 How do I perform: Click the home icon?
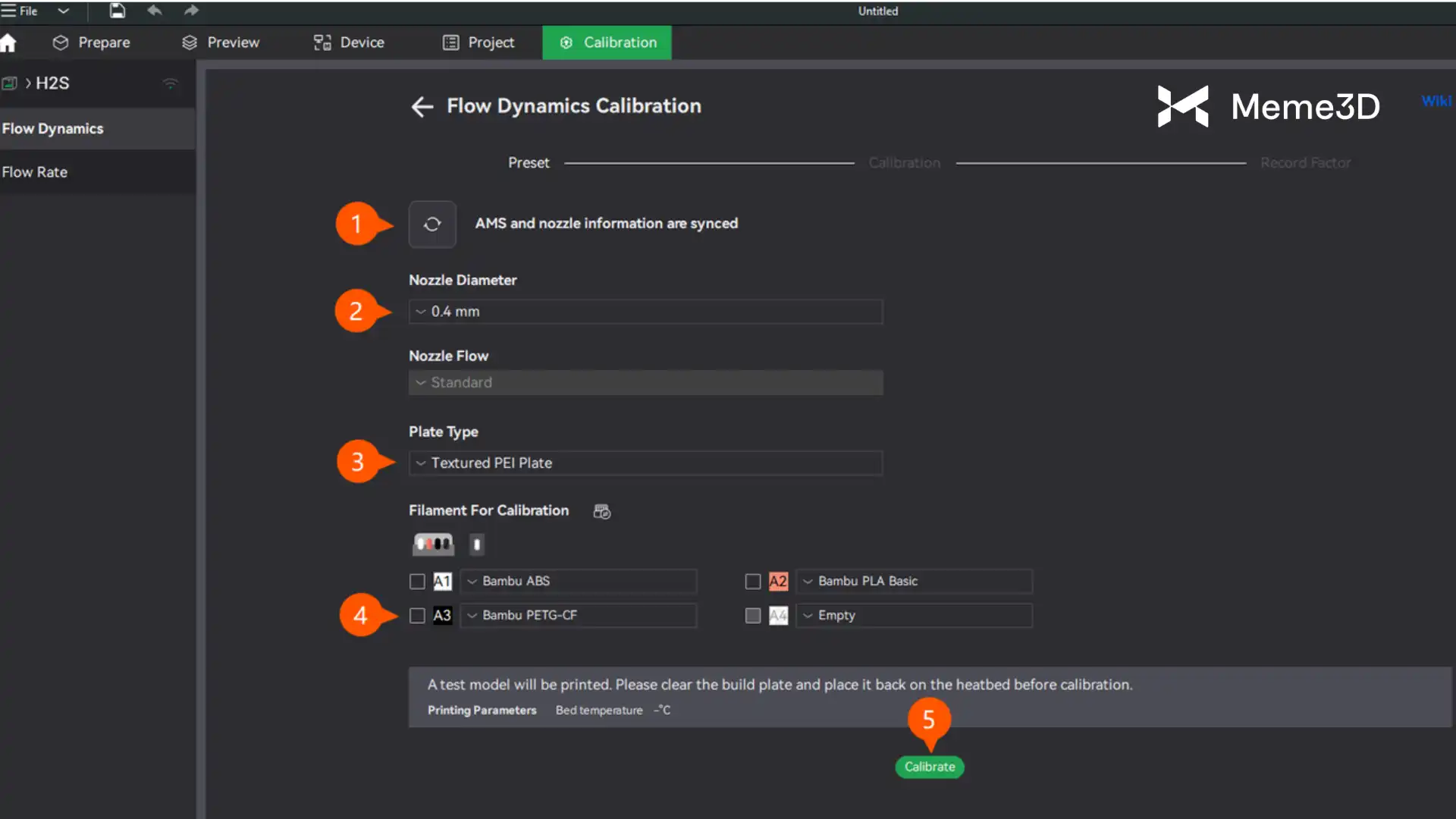tap(8, 43)
